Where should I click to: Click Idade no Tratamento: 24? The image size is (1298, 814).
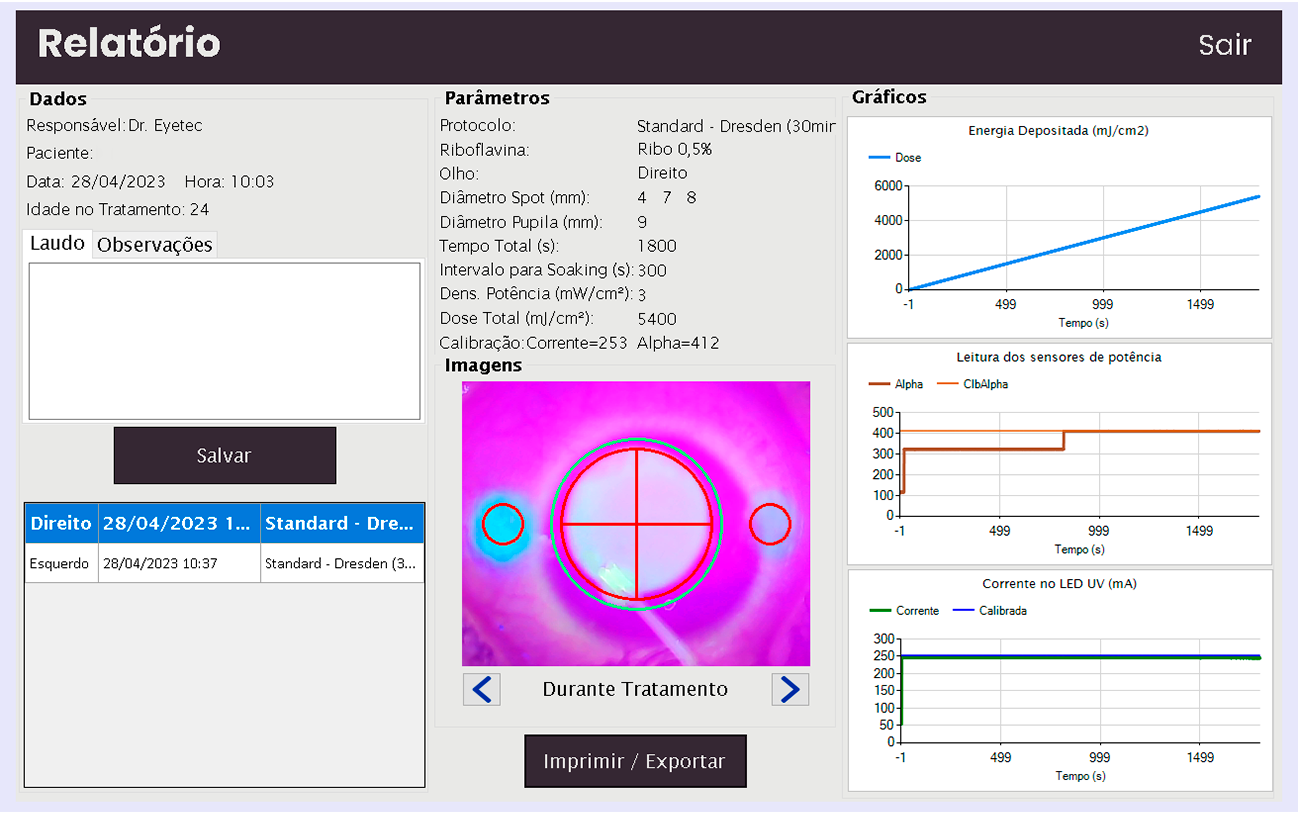[118, 210]
